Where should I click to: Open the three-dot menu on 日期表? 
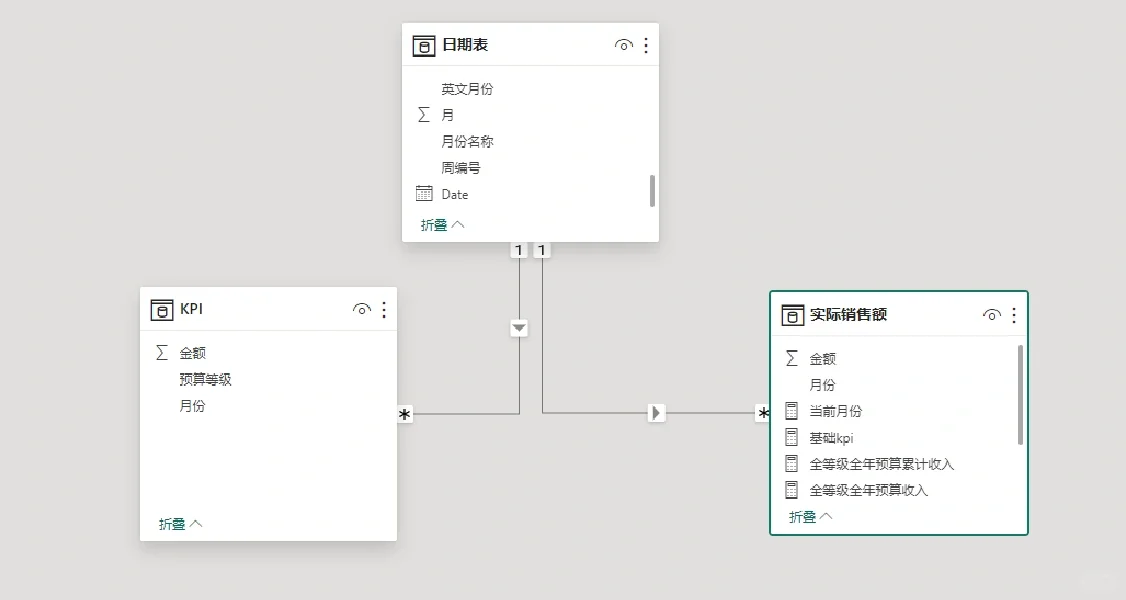645,44
